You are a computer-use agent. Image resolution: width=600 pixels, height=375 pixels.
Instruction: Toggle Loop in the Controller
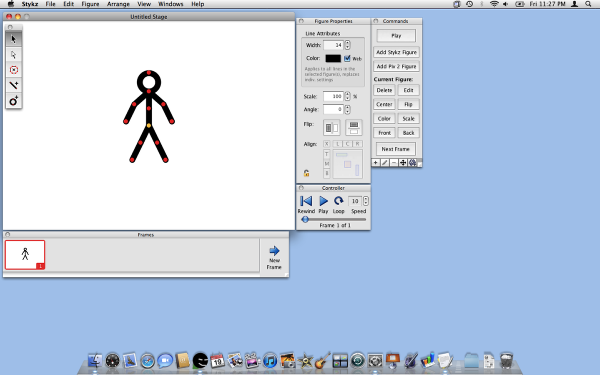tap(339, 201)
